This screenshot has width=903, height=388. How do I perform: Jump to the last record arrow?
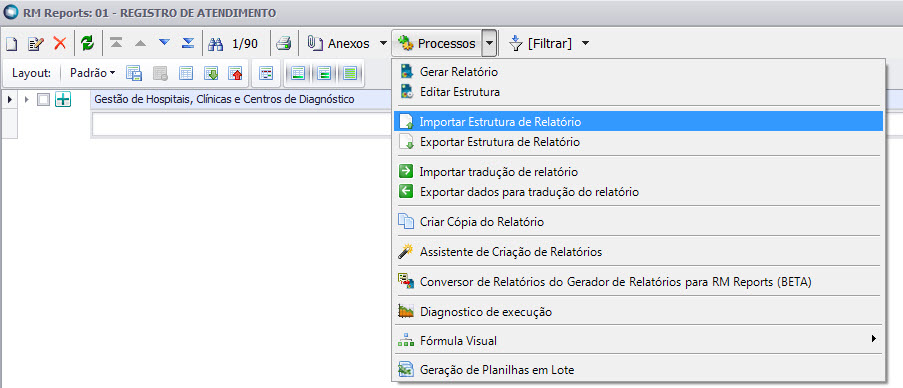(188, 43)
